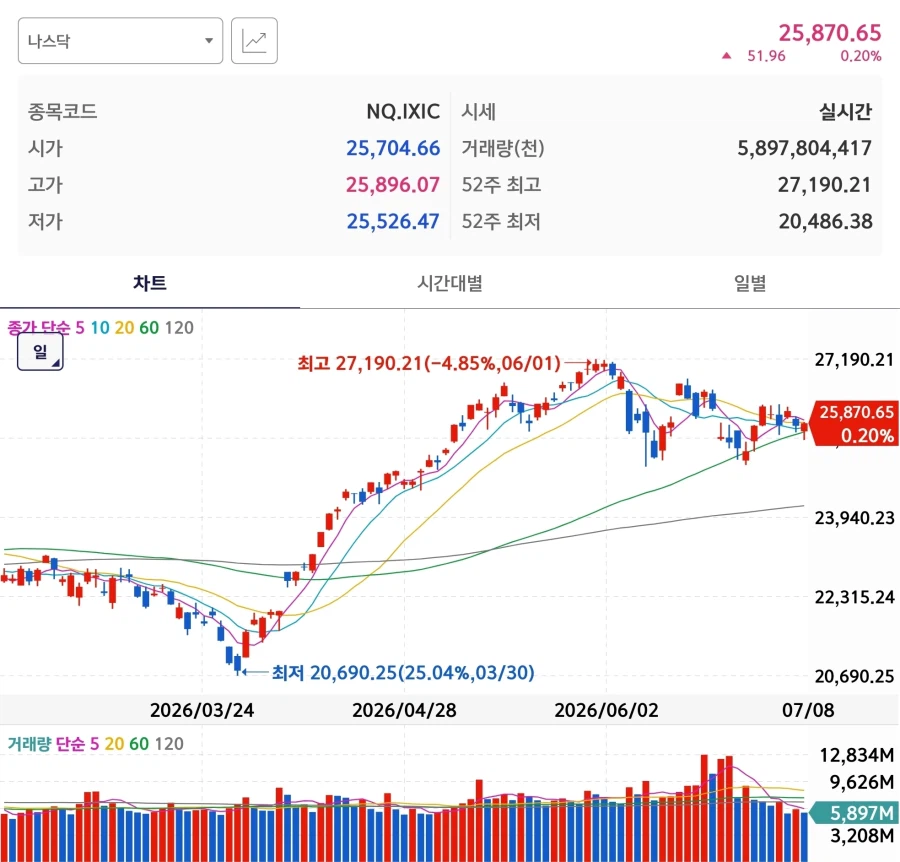Click the 12,834M volume axis label
The width and height of the screenshot is (900, 862).
tap(857, 755)
